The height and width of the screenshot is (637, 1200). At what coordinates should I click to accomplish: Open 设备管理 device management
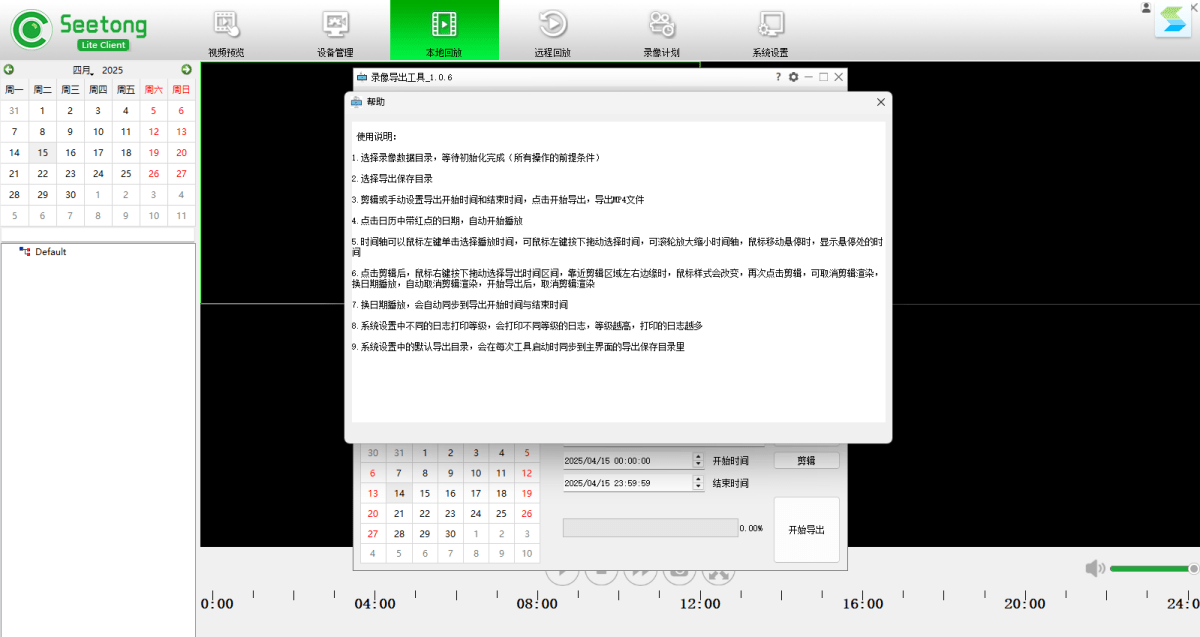(334, 29)
